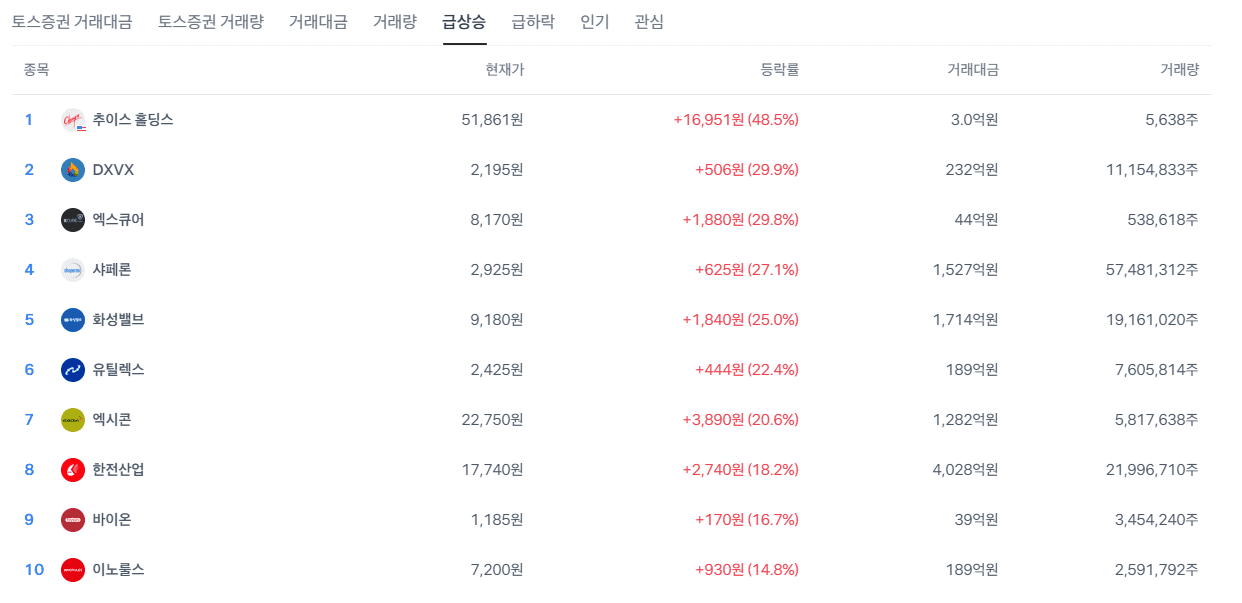The image size is (1242, 603).
Task: Click the 유틸렉스 logo icon
Action: click(x=71, y=369)
